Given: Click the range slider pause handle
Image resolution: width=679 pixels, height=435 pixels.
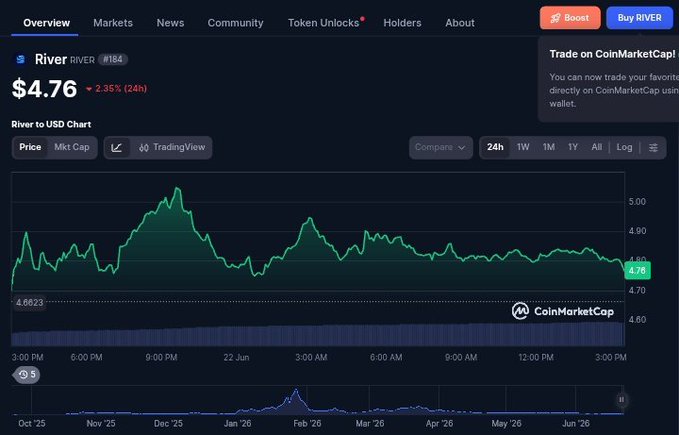Looking at the screenshot, I should click(621, 400).
